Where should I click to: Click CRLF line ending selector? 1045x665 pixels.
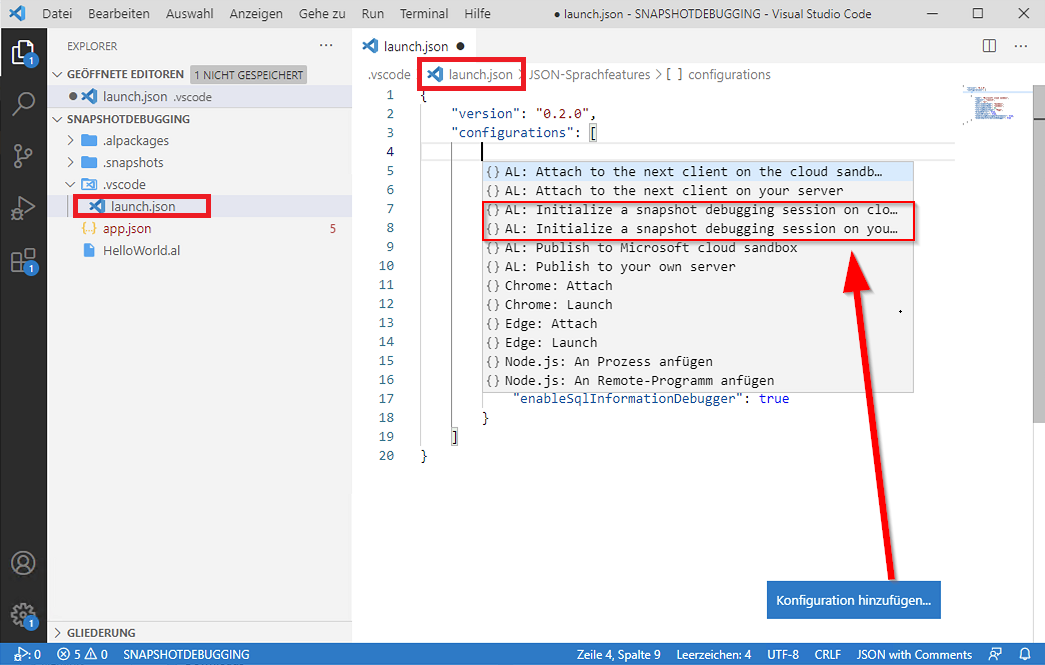[827, 654]
